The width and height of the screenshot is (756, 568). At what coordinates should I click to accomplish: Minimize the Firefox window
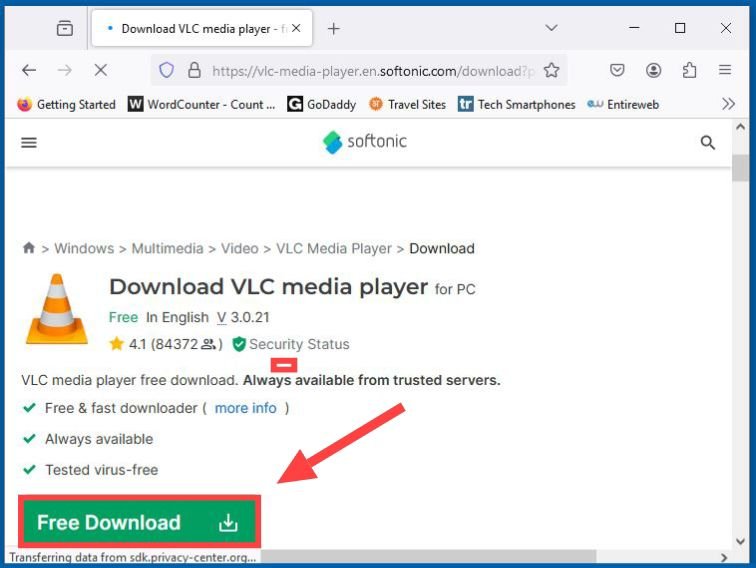point(634,28)
